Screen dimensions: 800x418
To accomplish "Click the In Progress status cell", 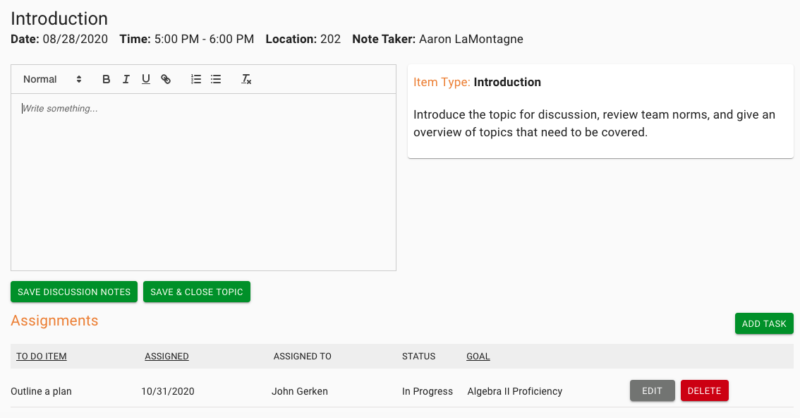I will pos(427,391).
